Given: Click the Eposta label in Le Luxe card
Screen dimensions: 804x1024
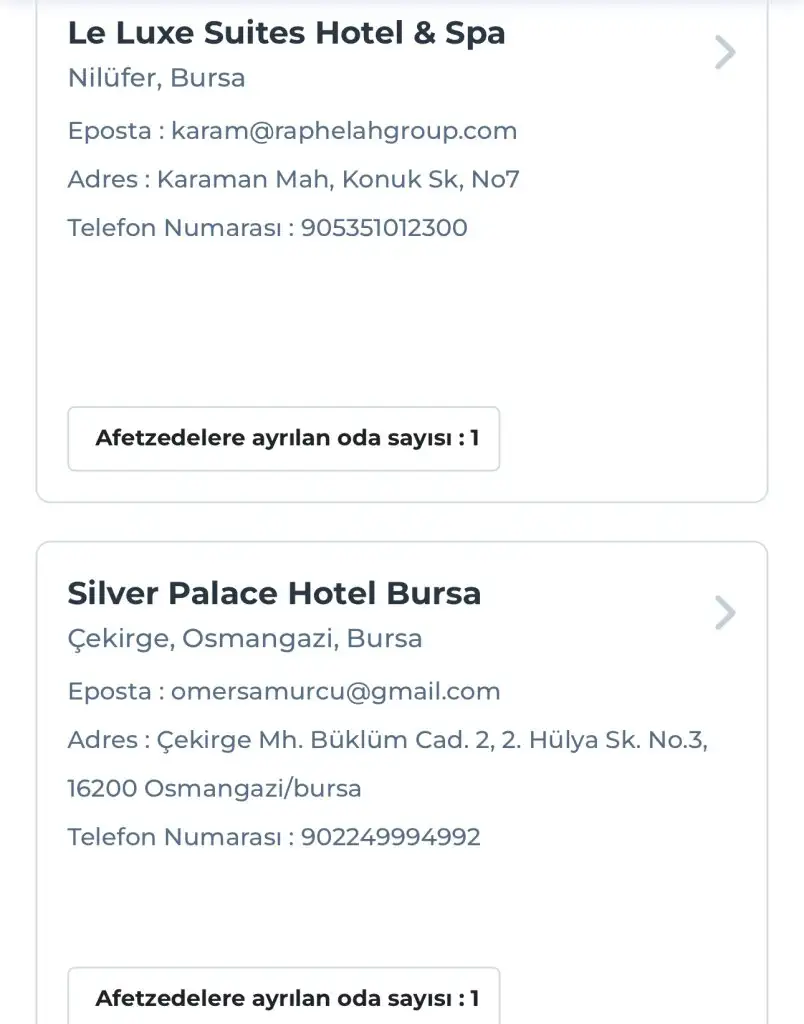Looking at the screenshot, I should [x=110, y=131].
